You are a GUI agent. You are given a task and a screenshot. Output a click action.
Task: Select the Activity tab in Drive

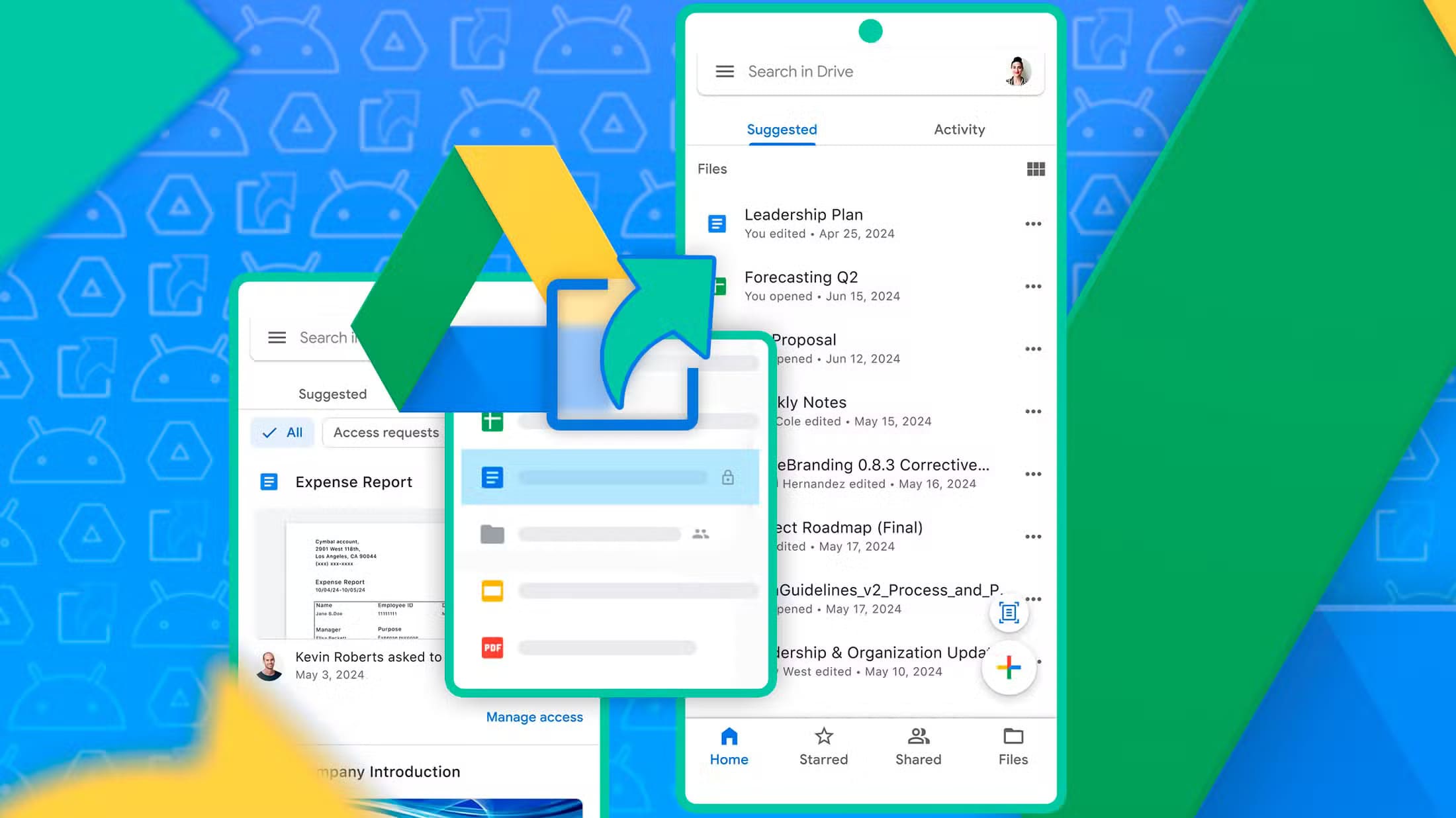[x=958, y=128]
